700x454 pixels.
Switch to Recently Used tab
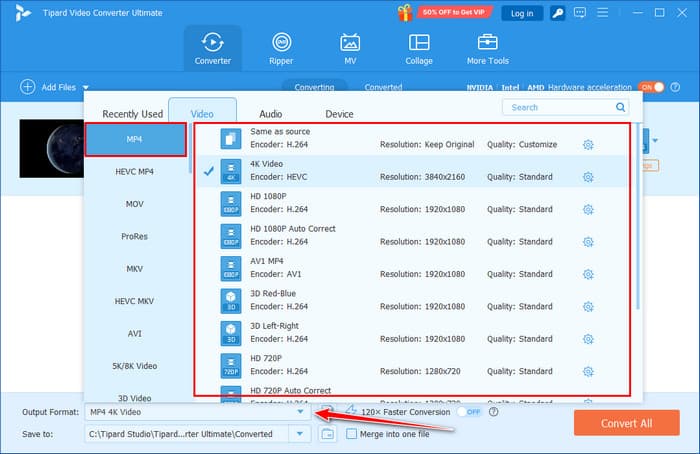[x=133, y=114]
